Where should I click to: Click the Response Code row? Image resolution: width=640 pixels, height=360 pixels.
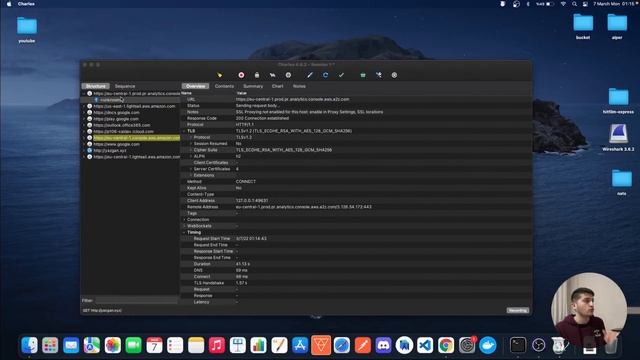click(356, 118)
